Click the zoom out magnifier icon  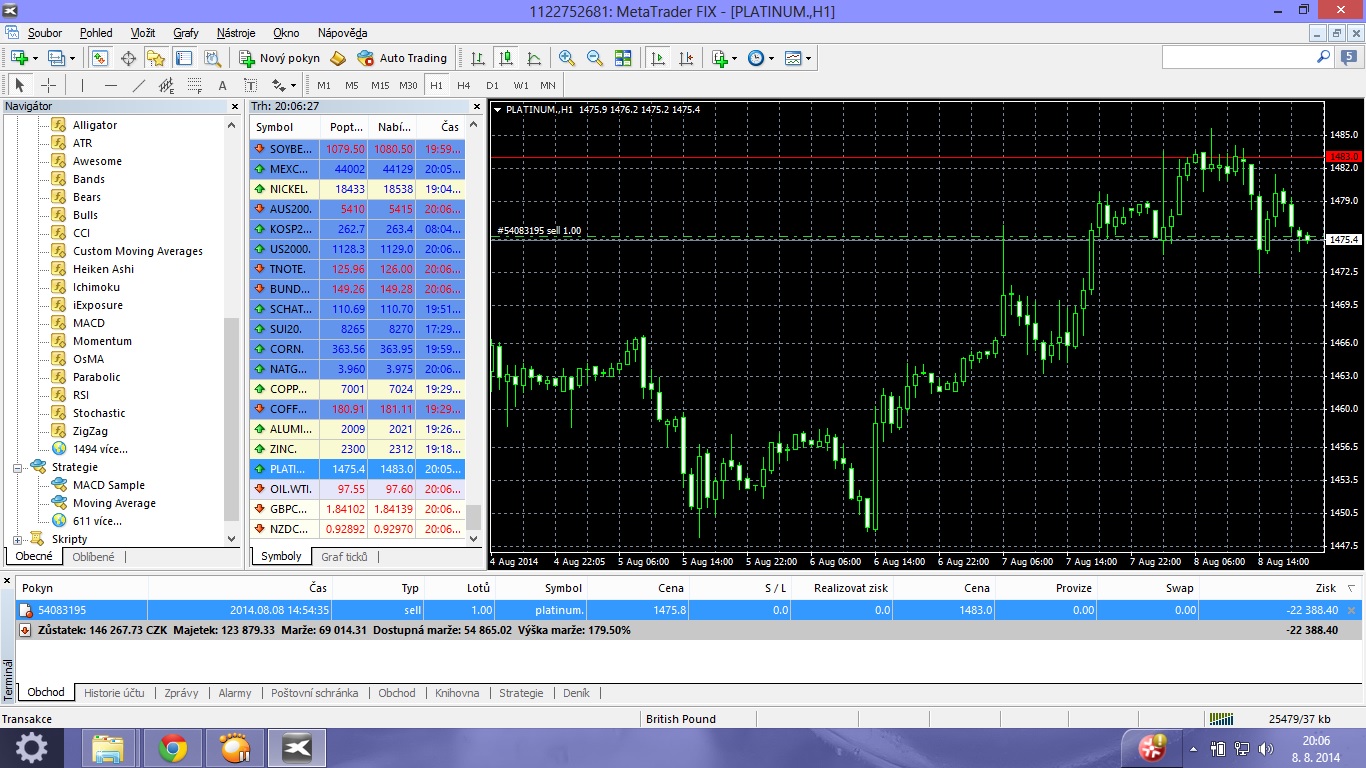[x=595, y=58]
